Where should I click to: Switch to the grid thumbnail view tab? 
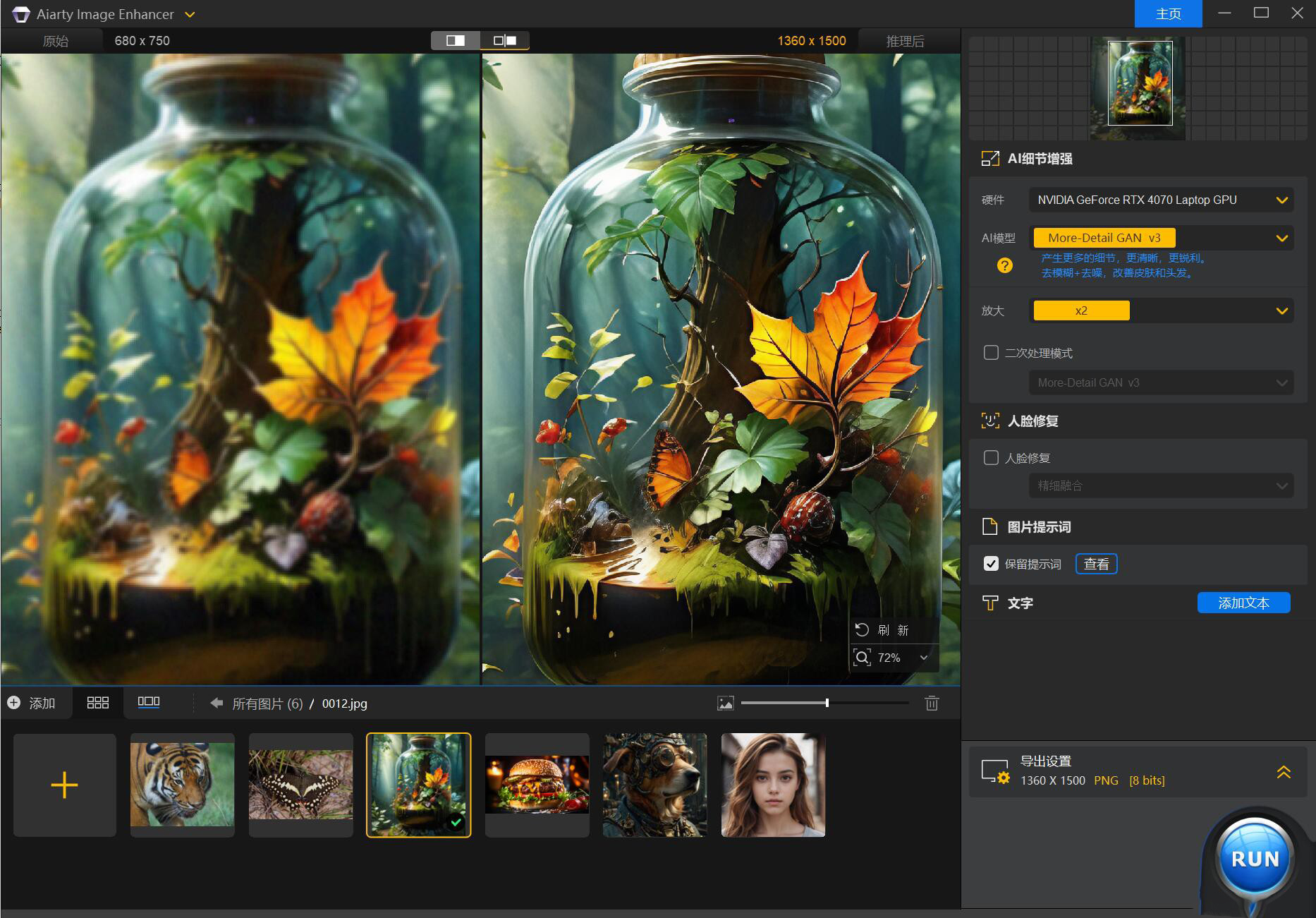pos(97,703)
